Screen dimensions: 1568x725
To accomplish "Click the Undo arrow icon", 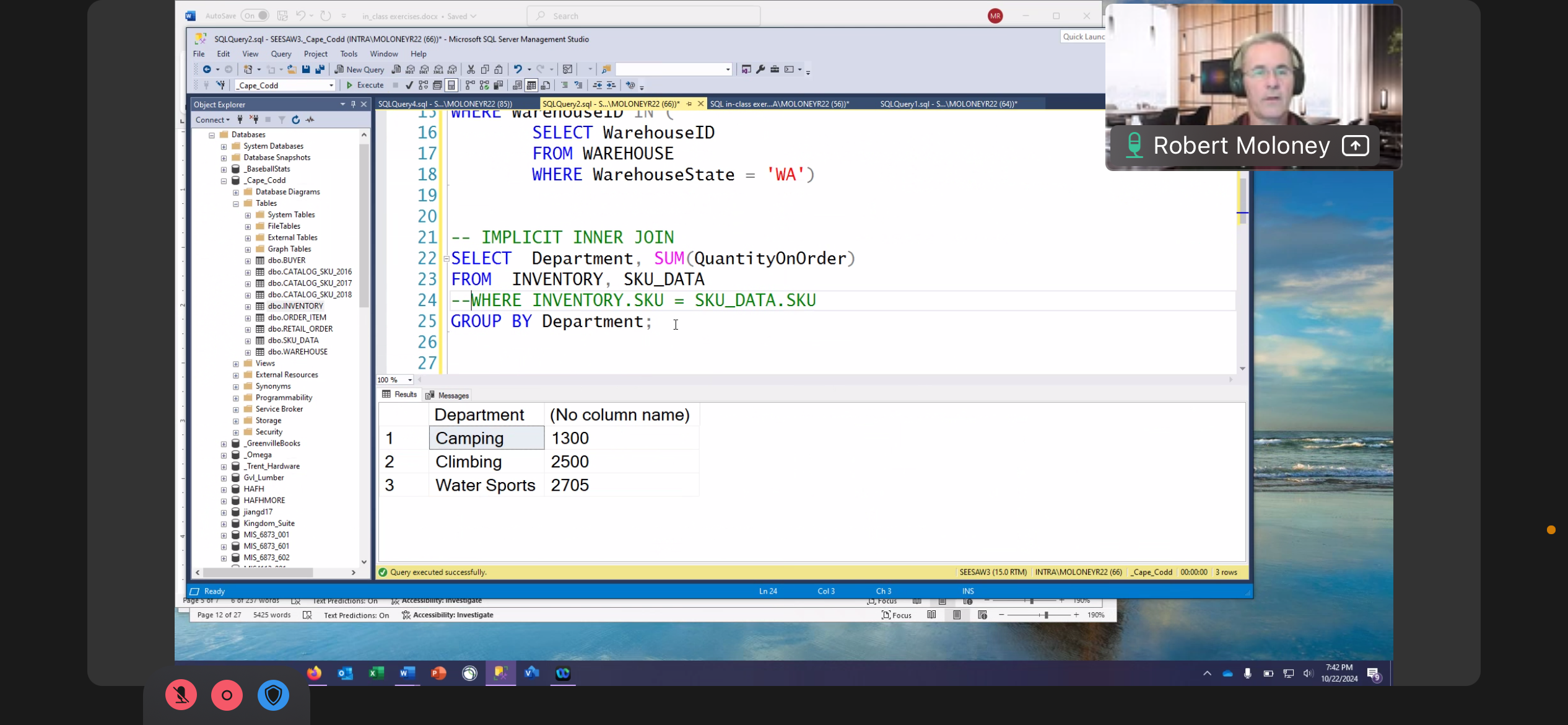I will (x=518, y=69).
